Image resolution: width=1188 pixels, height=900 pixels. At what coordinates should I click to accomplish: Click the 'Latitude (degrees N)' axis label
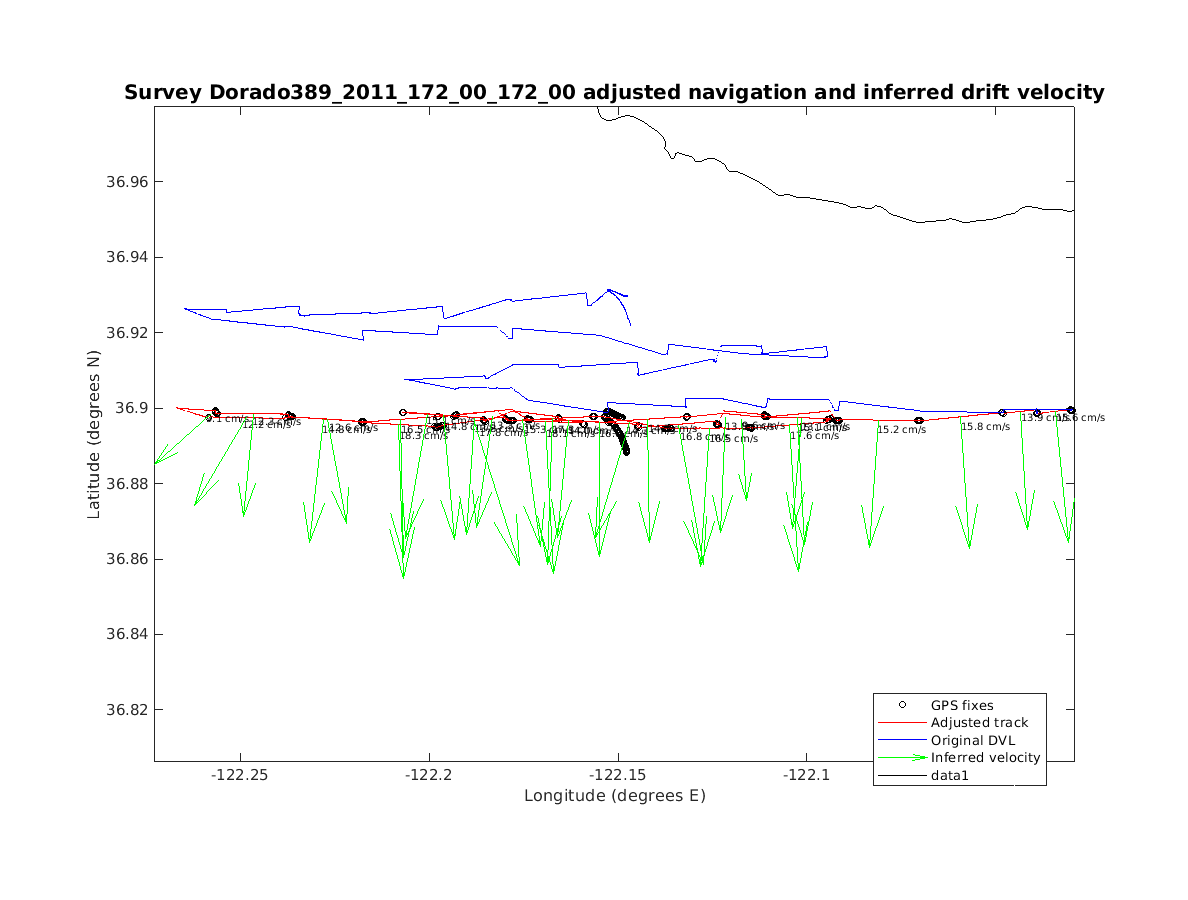pos(94,433)
